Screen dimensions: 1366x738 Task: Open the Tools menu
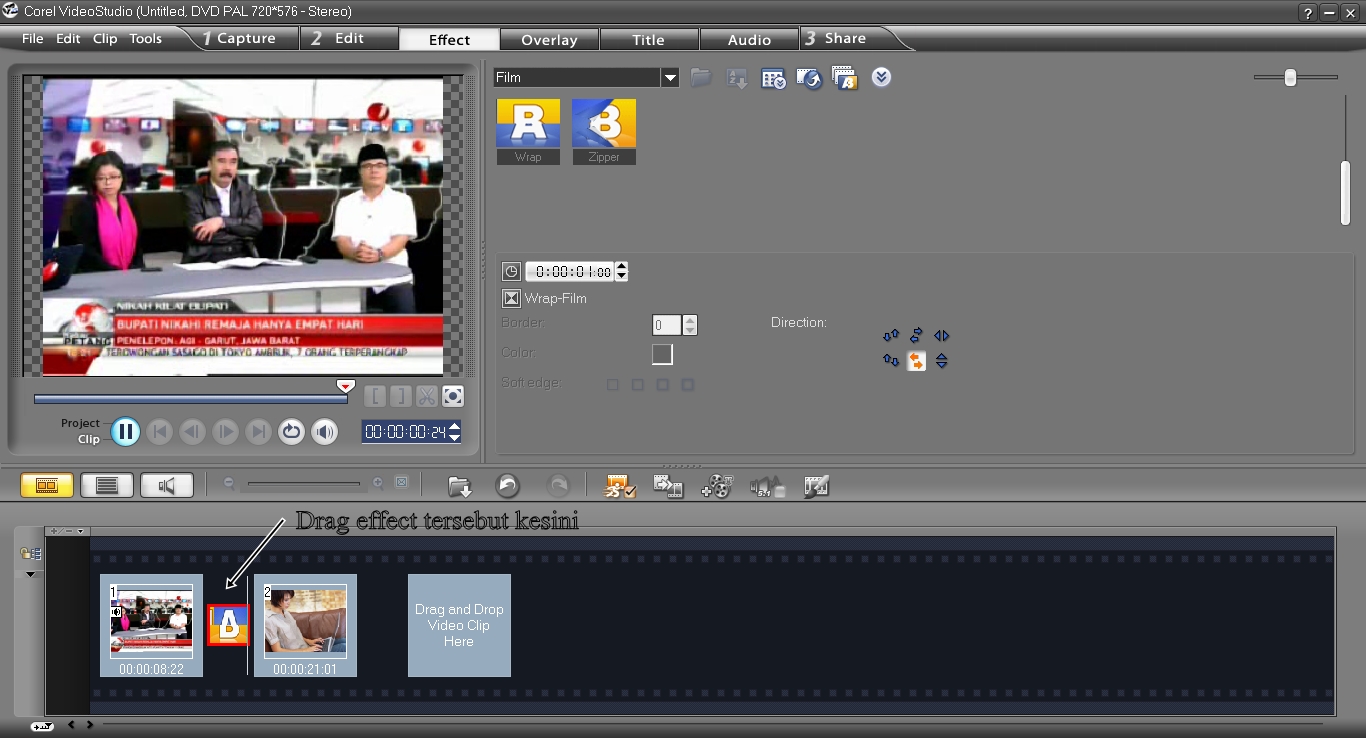[x=145, y=38]
